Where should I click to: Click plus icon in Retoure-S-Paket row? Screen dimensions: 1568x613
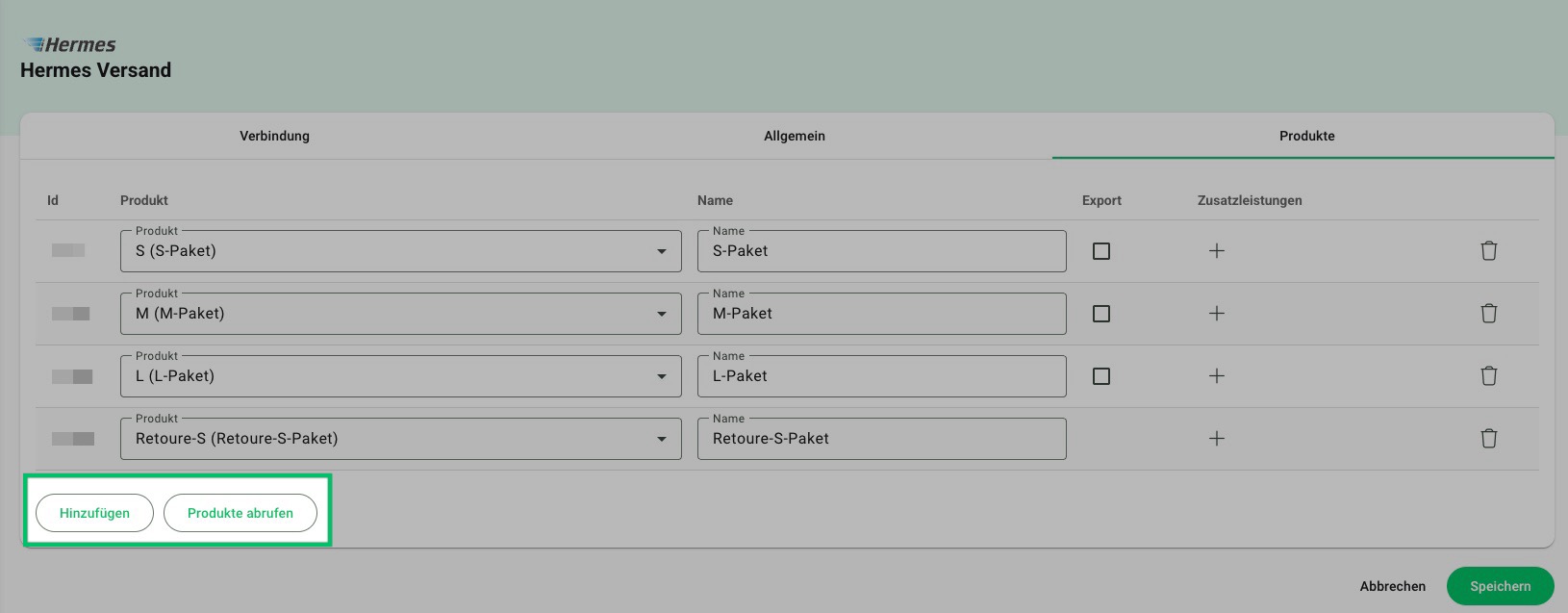[x=1216, y=439]
